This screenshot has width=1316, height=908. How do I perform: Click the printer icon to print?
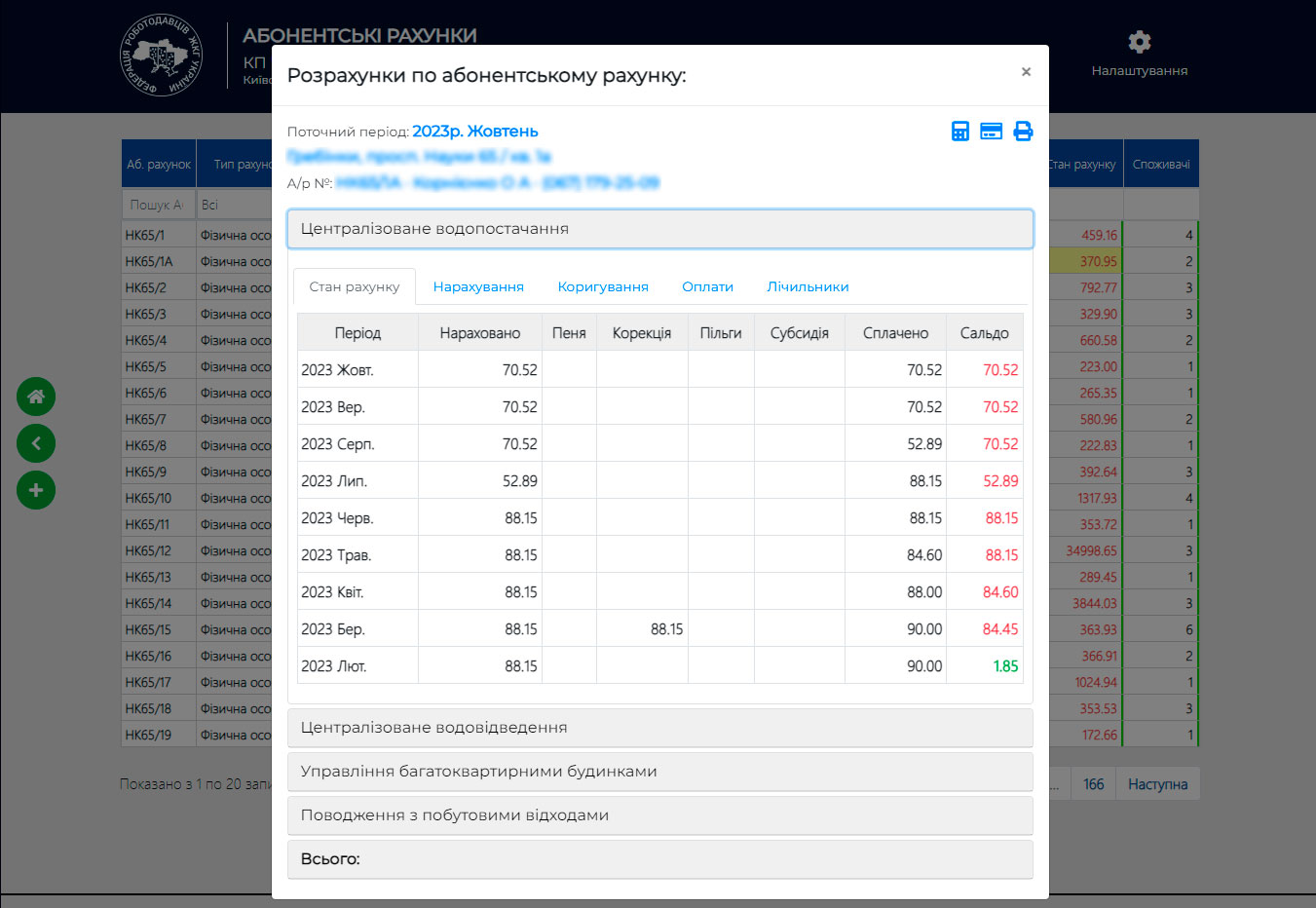point(1023,132)
